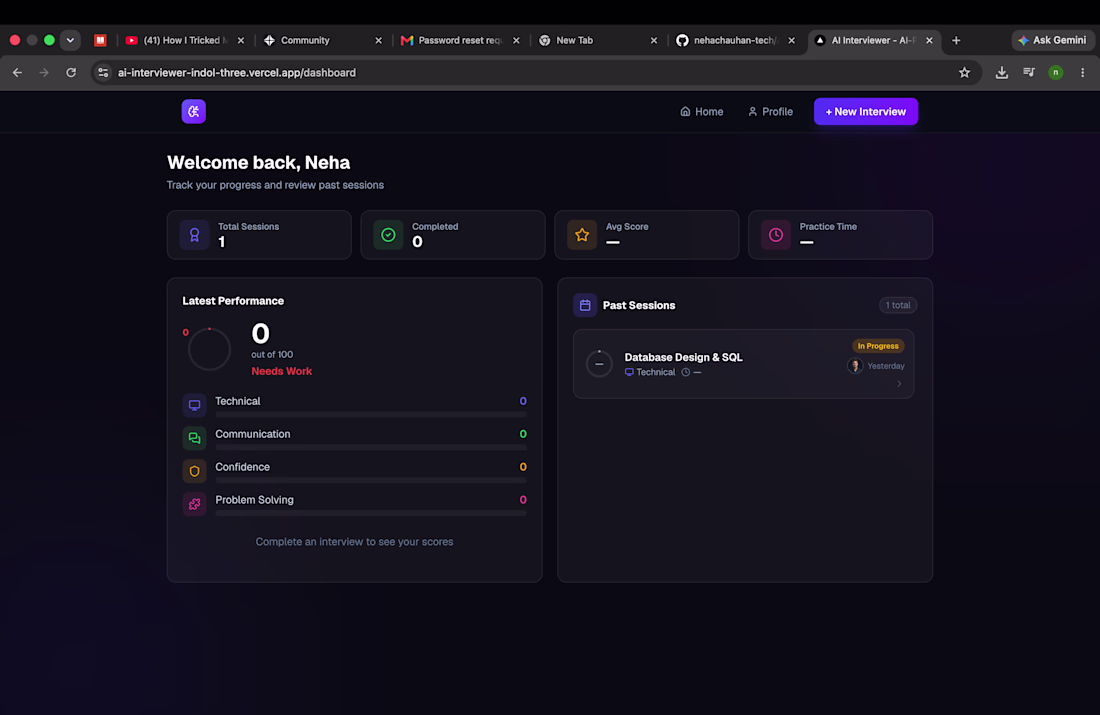This screenshot has height=715, width=1100.
Task: Click the duration clock icon on session card
Action: (x=685, y=373)
